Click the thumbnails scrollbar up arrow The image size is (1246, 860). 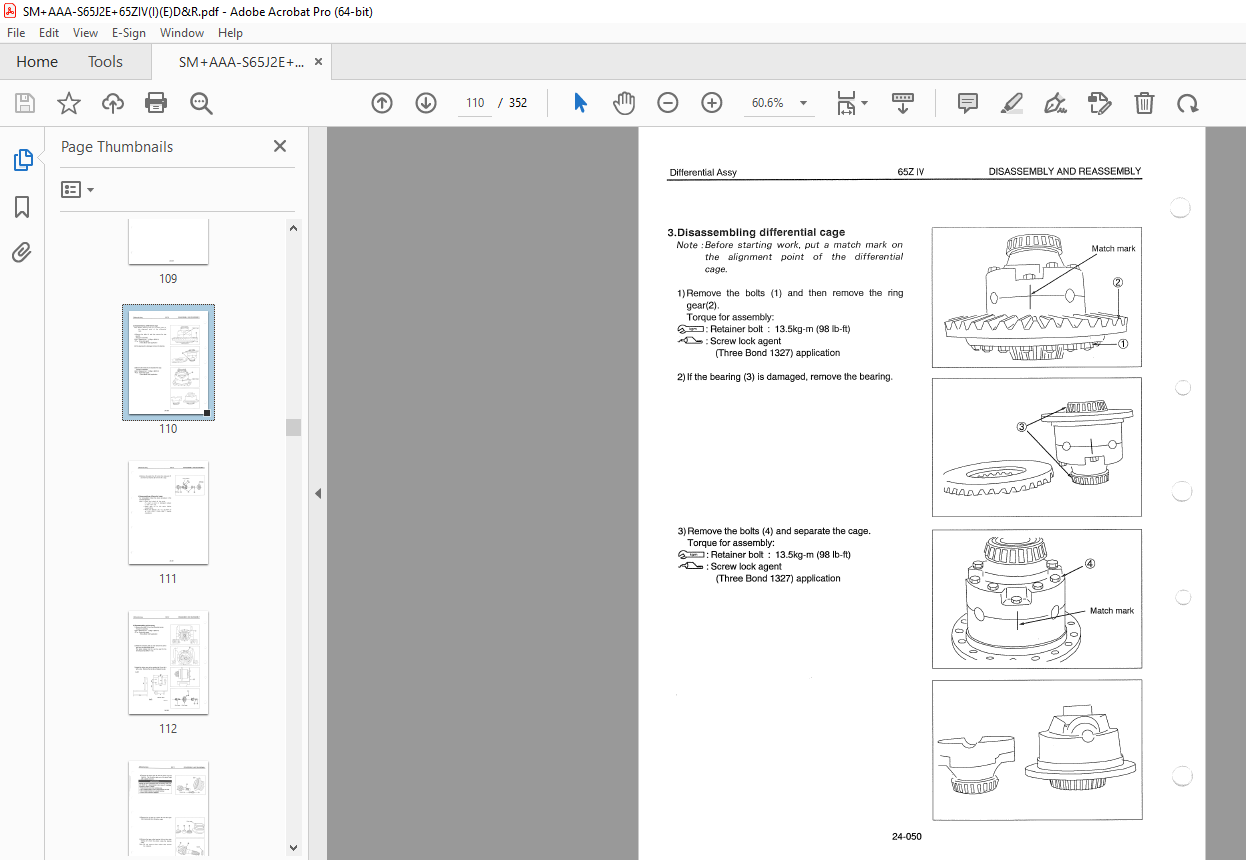point(293,228)
